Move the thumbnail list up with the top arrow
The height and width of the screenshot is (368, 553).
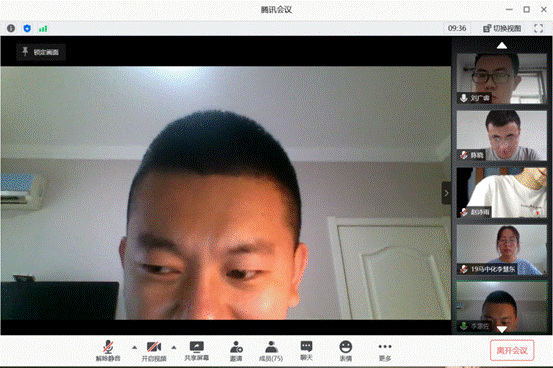(x=502, y=46)
